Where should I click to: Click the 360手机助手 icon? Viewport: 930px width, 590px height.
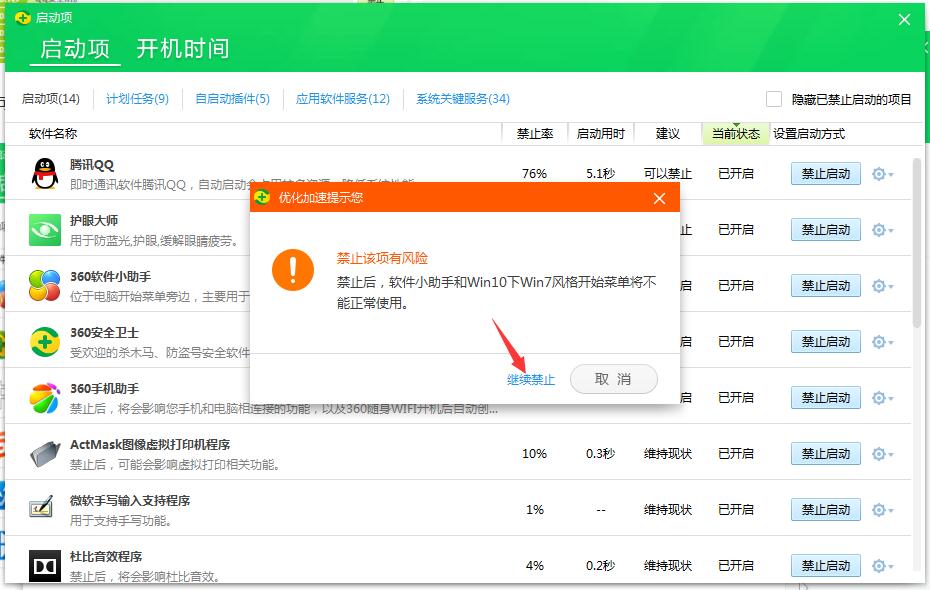[x=45, y=398]
